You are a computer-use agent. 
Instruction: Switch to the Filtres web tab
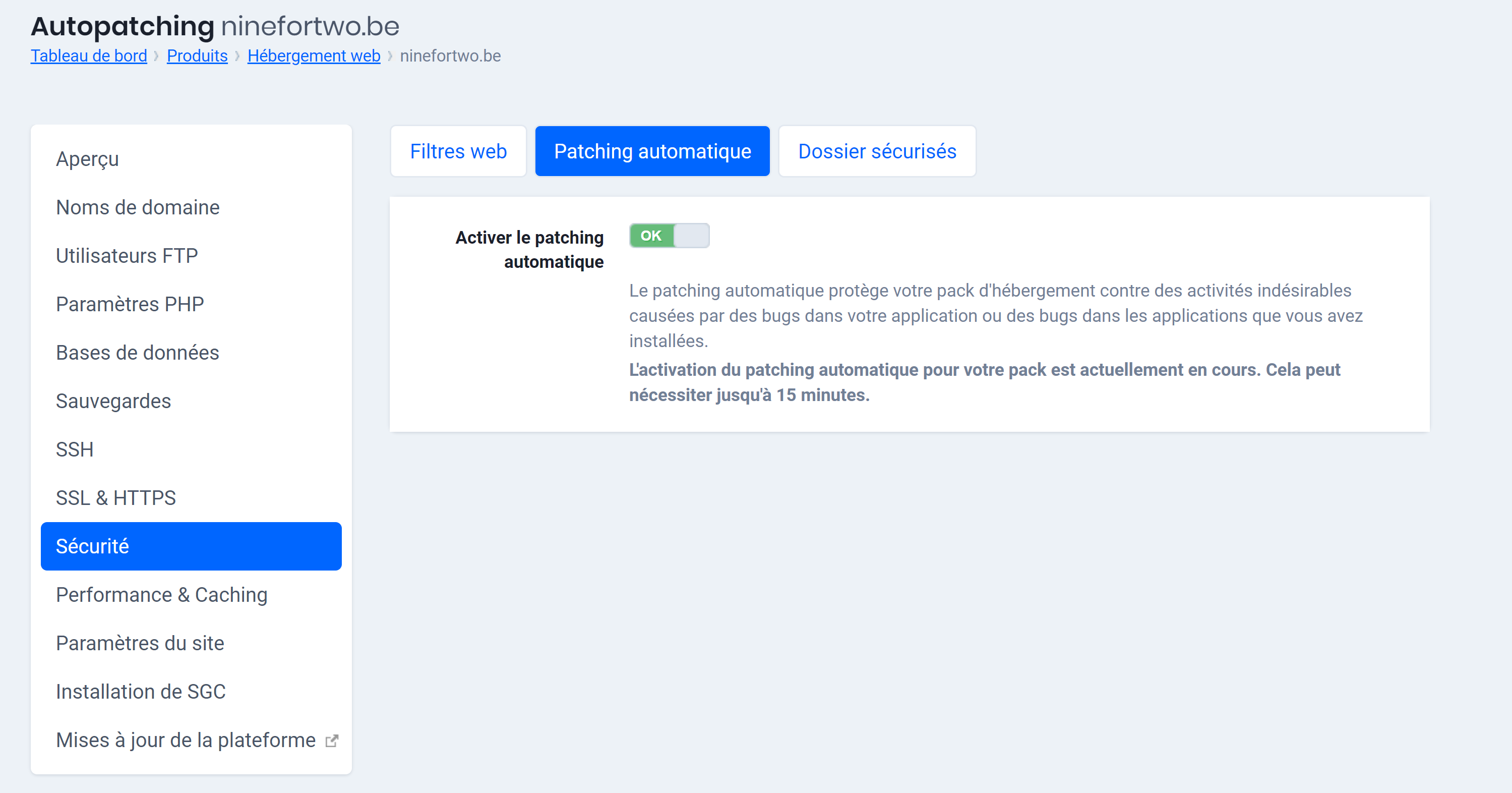[x=458, y=151]
